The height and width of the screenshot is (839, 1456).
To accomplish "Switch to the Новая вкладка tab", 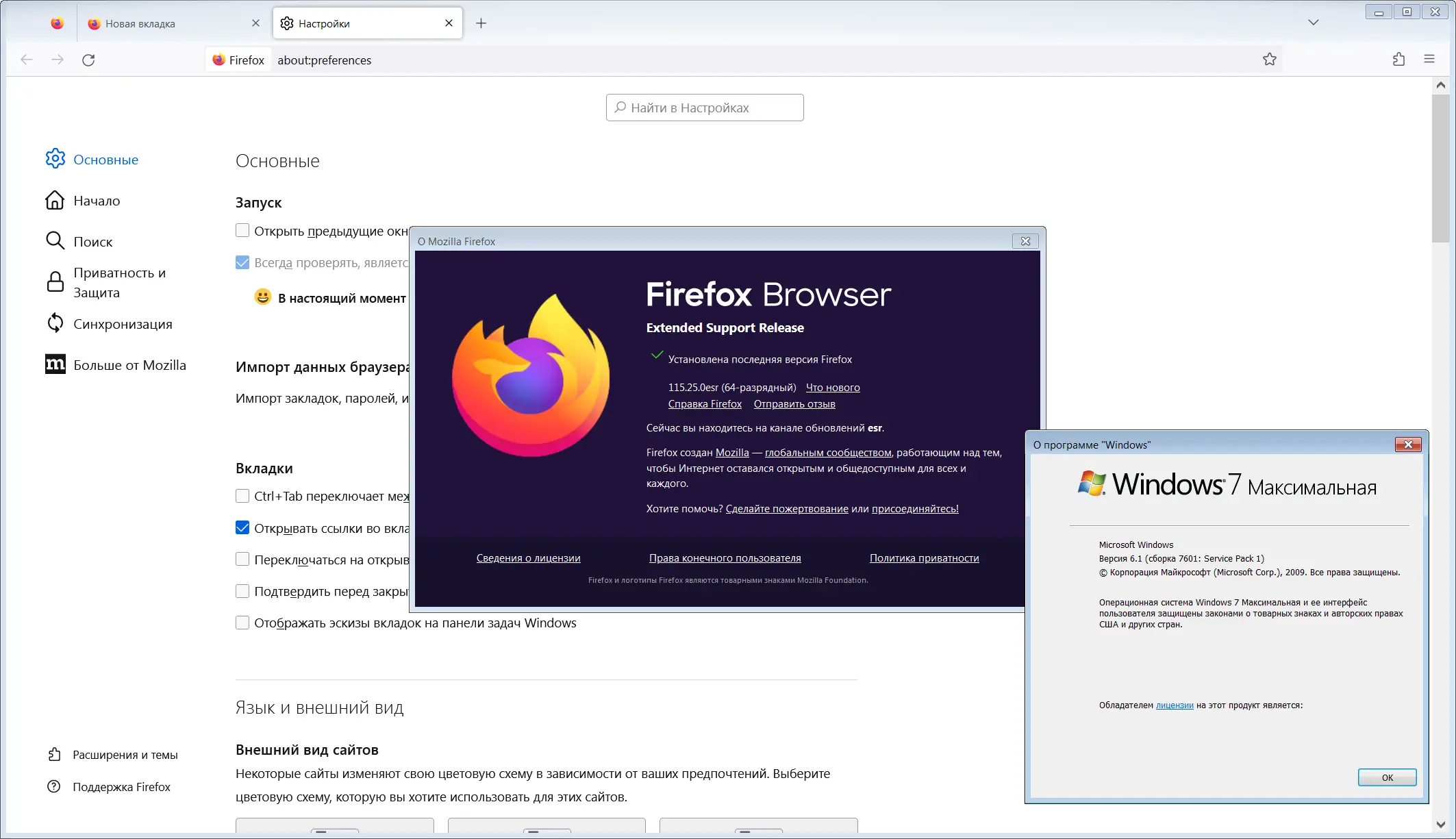I will [x=140, y=23].
